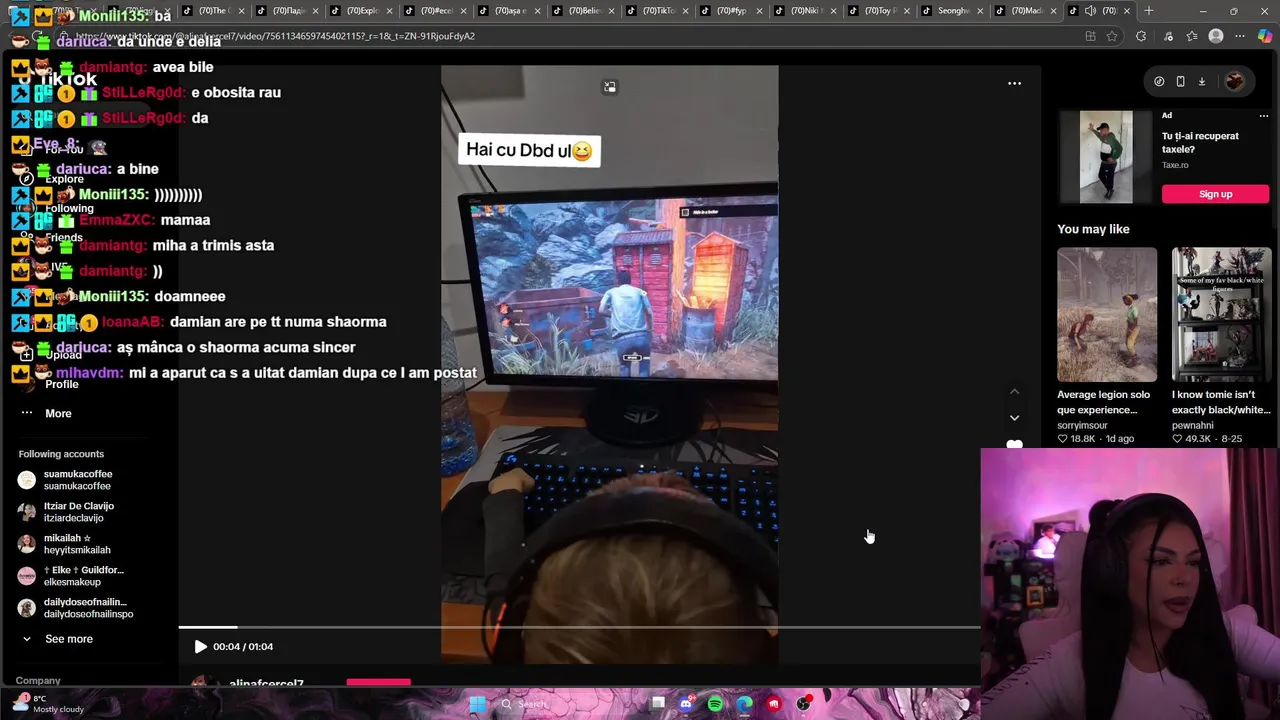Open the three-dot menu above the video
Screen dimensions: 1280x720
[x=1014, y=84]
